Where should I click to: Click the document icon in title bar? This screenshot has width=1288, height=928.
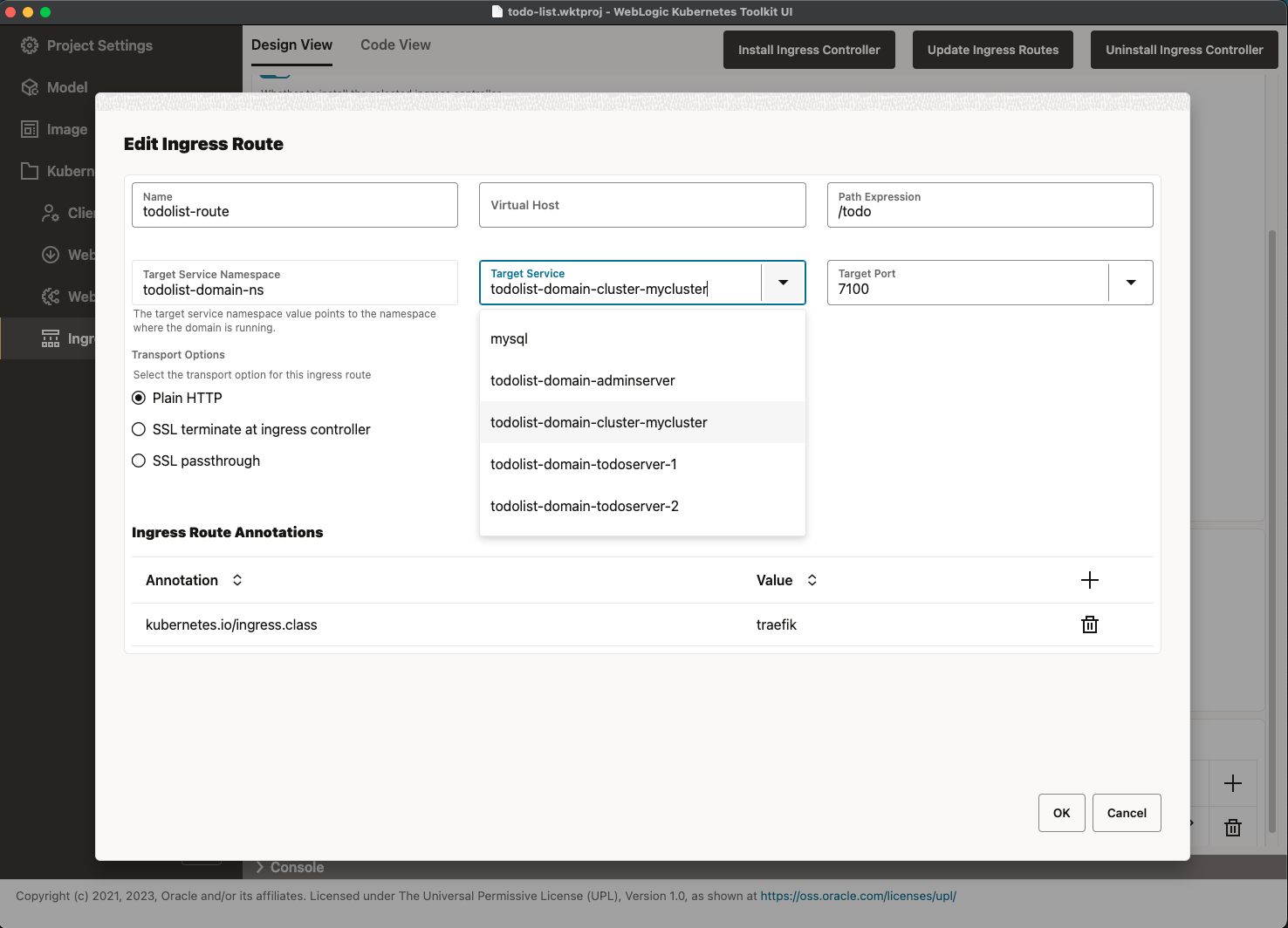tap(497, 12)
